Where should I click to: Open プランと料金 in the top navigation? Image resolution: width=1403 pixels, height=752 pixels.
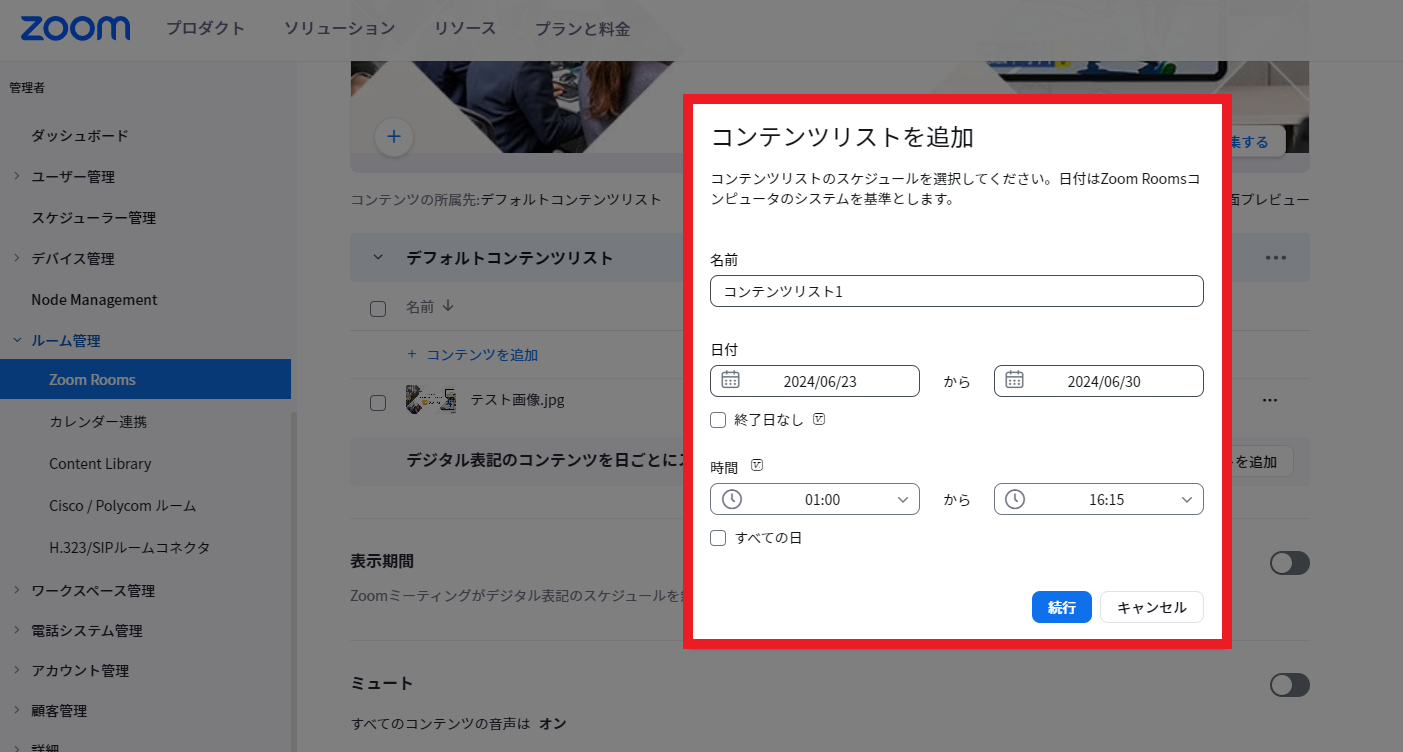[x=582, y=29]
